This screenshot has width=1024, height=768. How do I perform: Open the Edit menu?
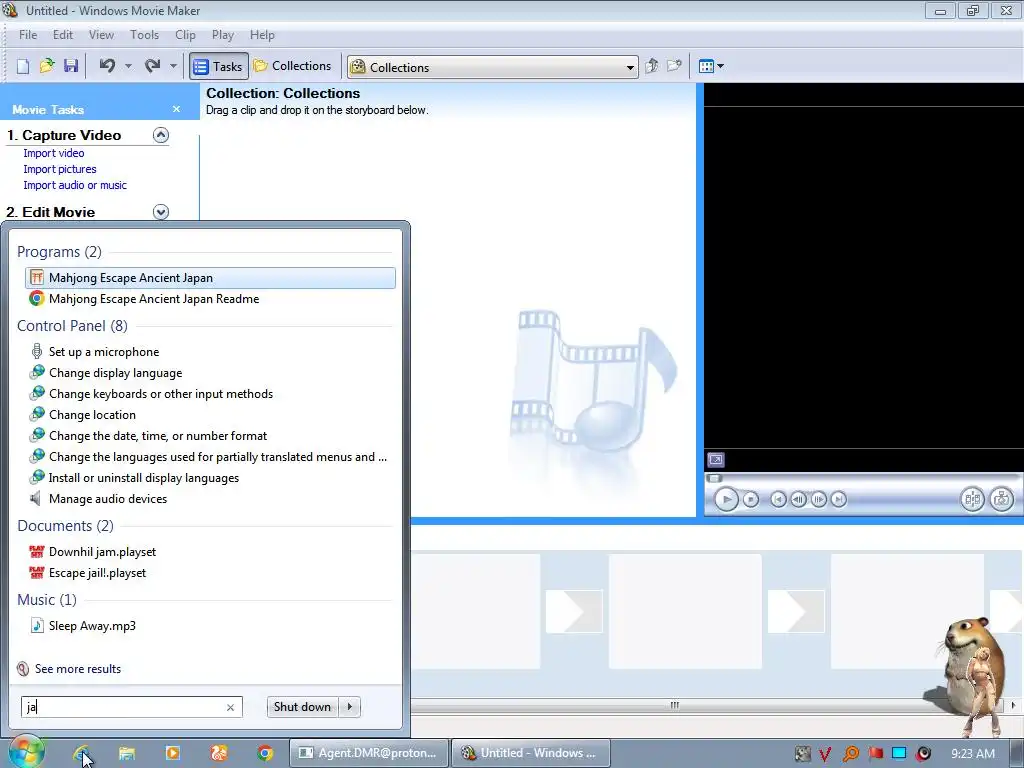[x=63, y=35]
